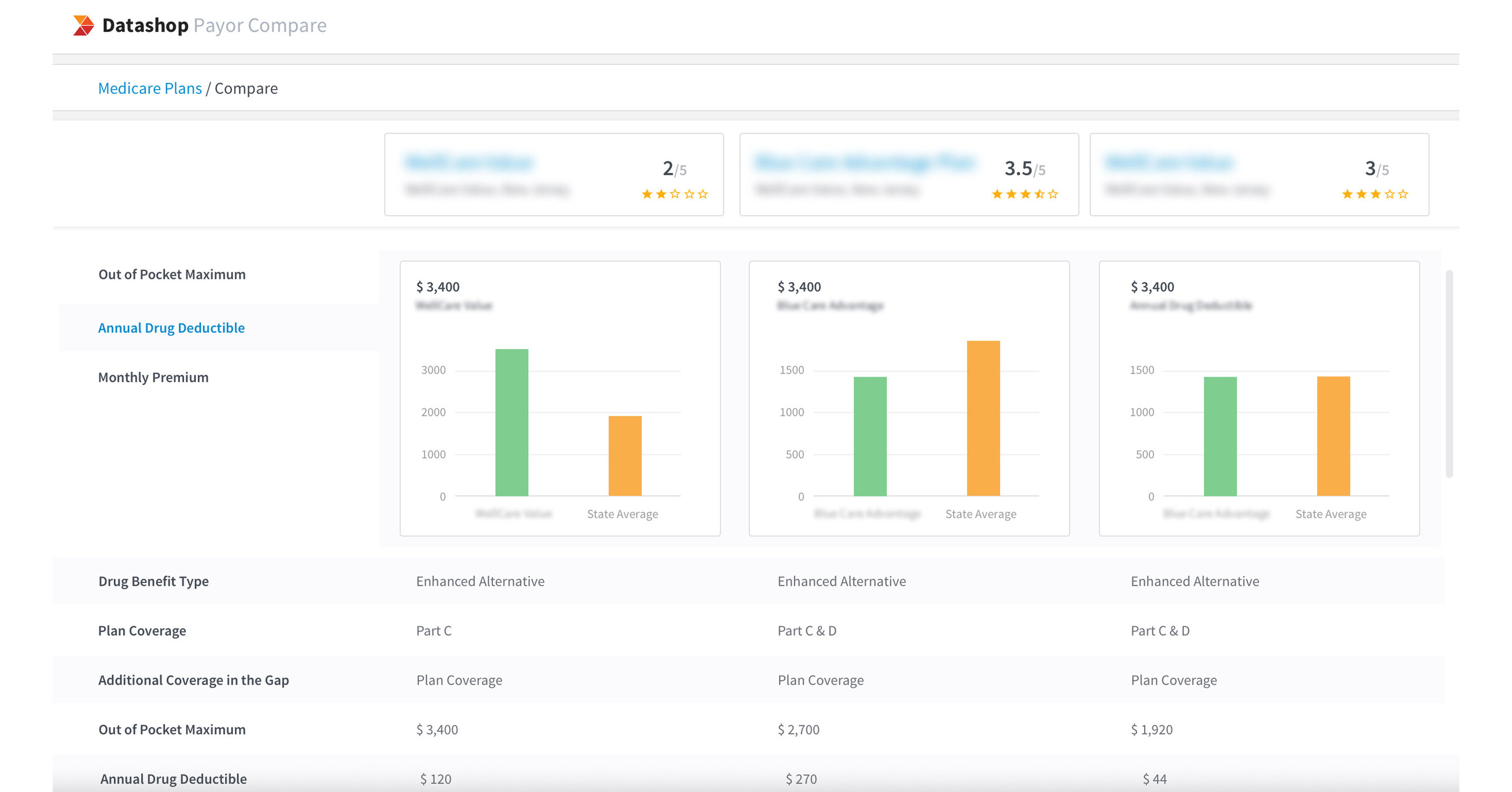Select Out of Pocket Maximum in sidebar
The height and width of the screenshot is (792, 1512).
(x=172, y=274)
